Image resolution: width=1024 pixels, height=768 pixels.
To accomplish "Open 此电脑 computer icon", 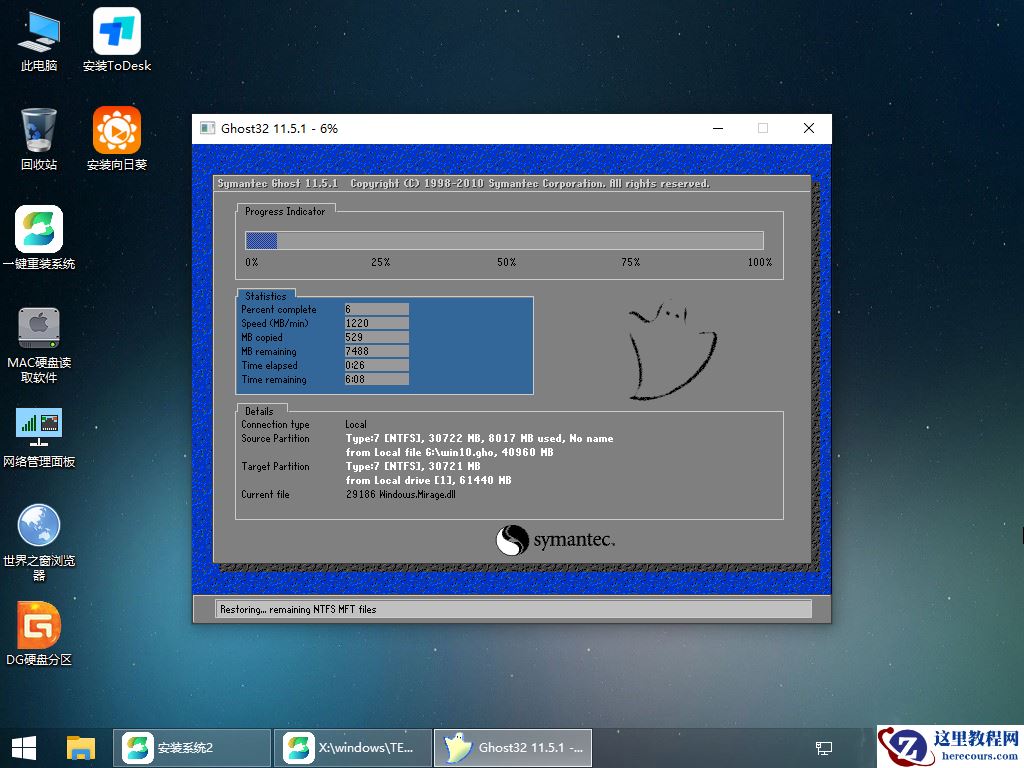I will click(37, 40).
